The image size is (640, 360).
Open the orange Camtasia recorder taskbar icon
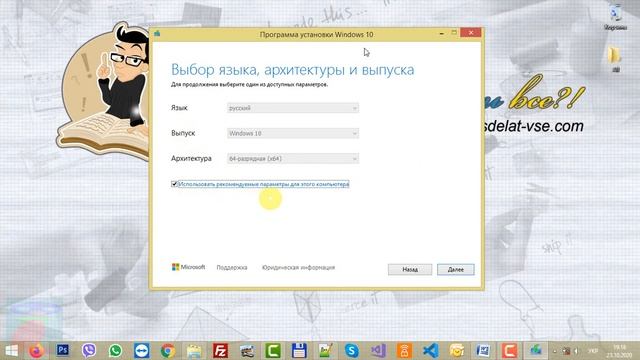click(x=509, y=351)
